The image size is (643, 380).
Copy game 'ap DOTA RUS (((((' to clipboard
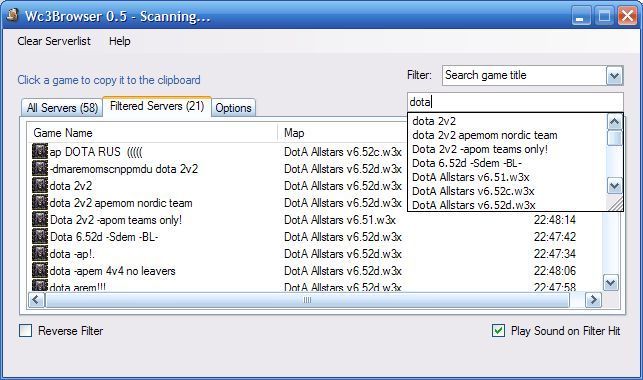point(96,152)
